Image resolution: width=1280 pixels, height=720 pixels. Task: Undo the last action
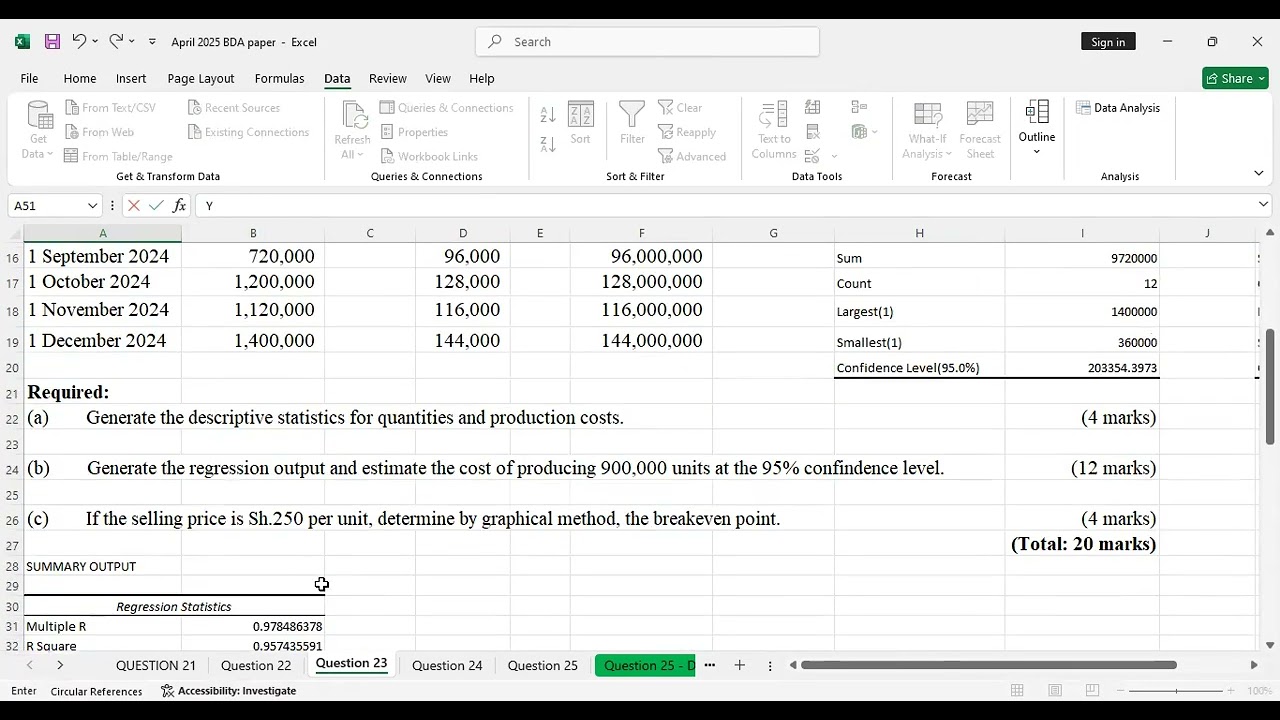79,42
